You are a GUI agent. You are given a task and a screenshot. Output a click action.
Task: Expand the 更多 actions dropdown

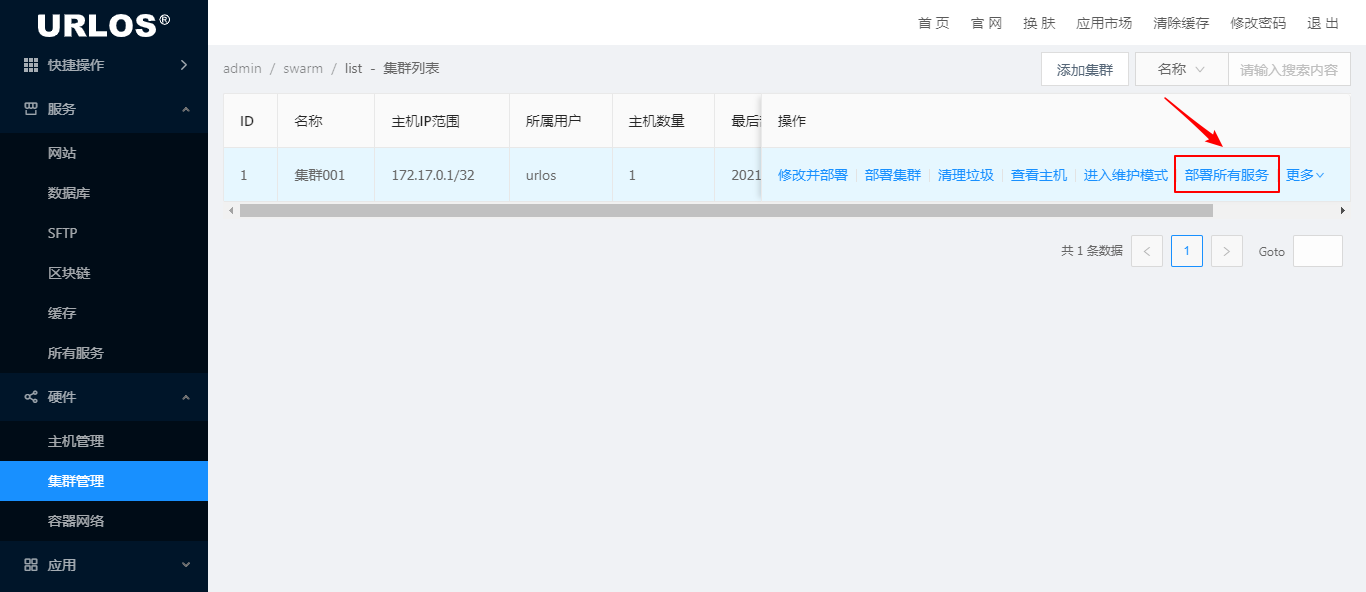tap(1305, 175)
